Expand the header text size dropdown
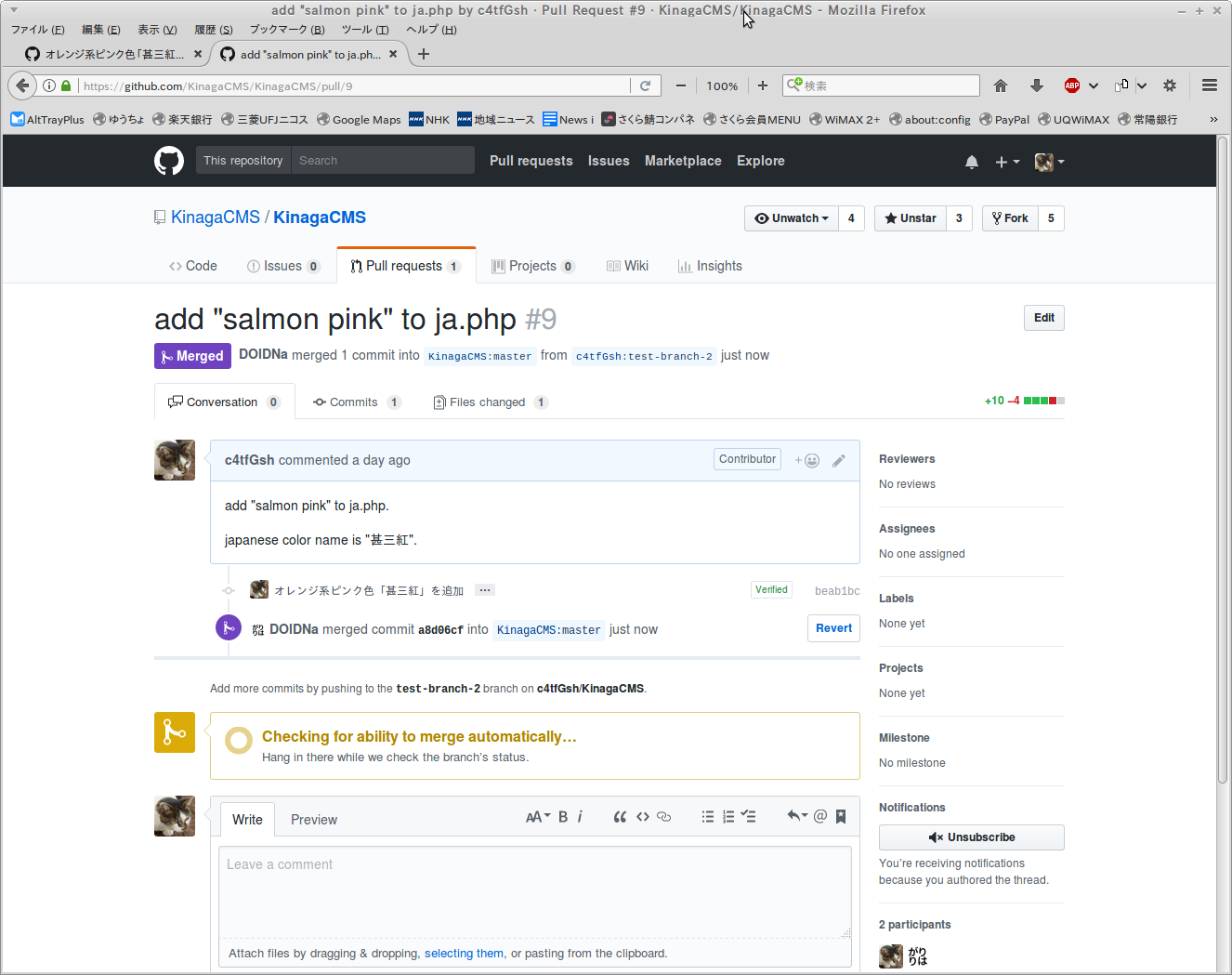This screenshot has height=975, width=1232. click(537, 817)
